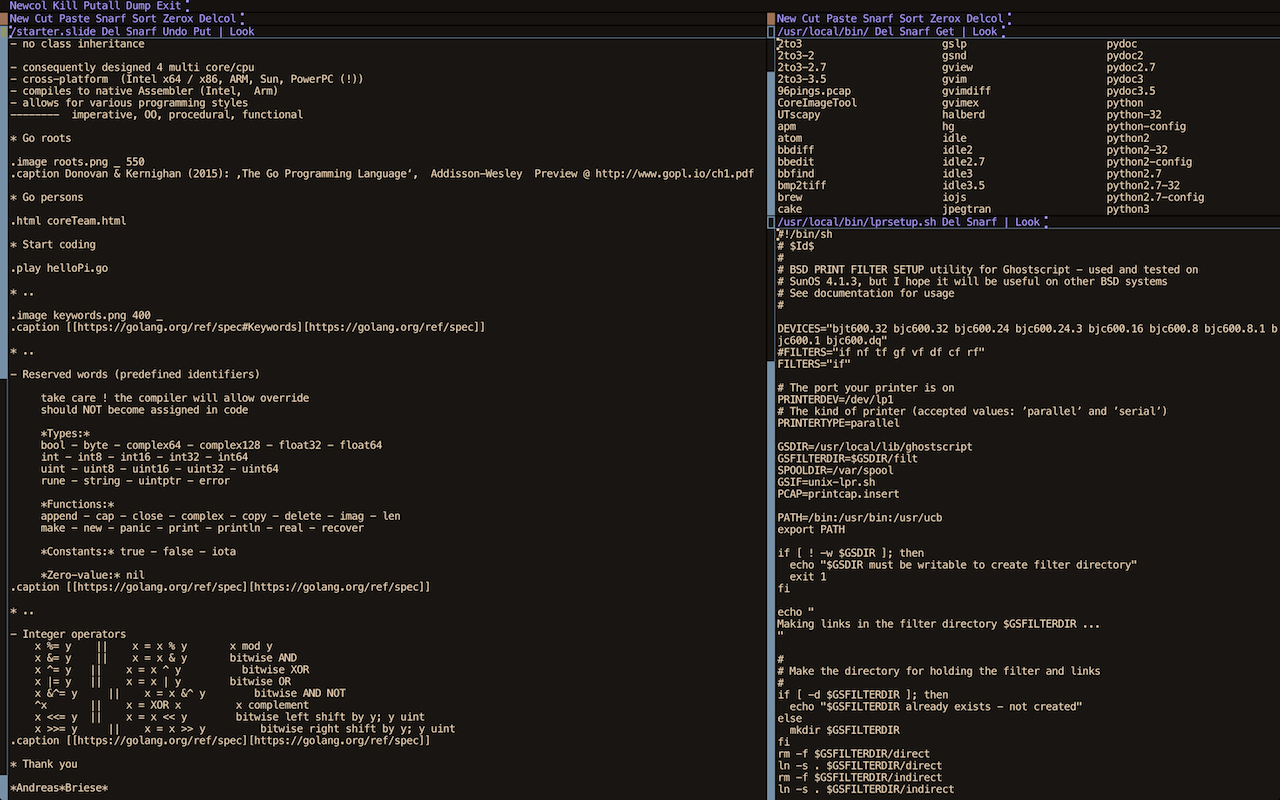This screenshot has width=1280, height=800.
Task: Click Delcol in the left column tag
Action: click(218, 18)
